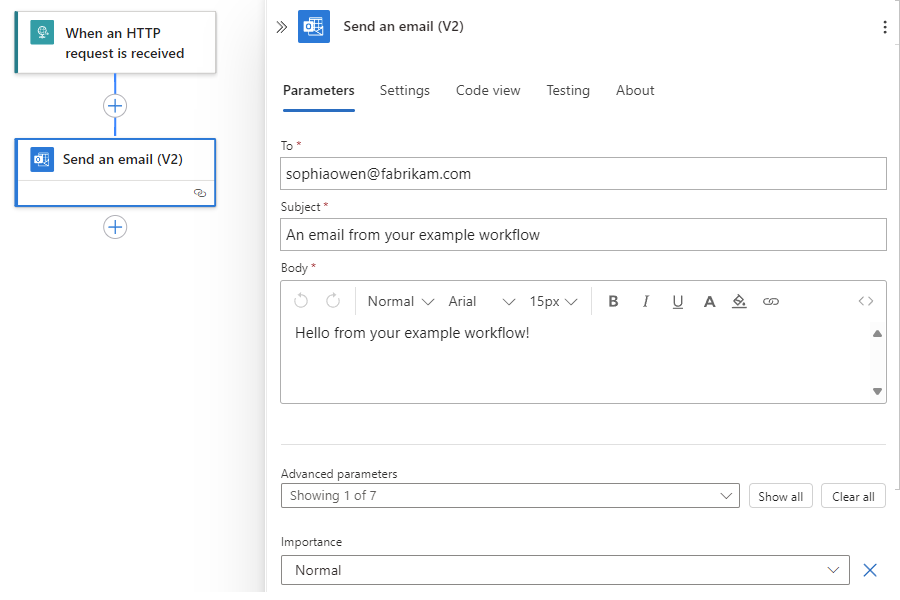The width and height of the screenshot is (900, 600).
Task: Click the plus to add a step between actions
Action: tap(115, 105)
